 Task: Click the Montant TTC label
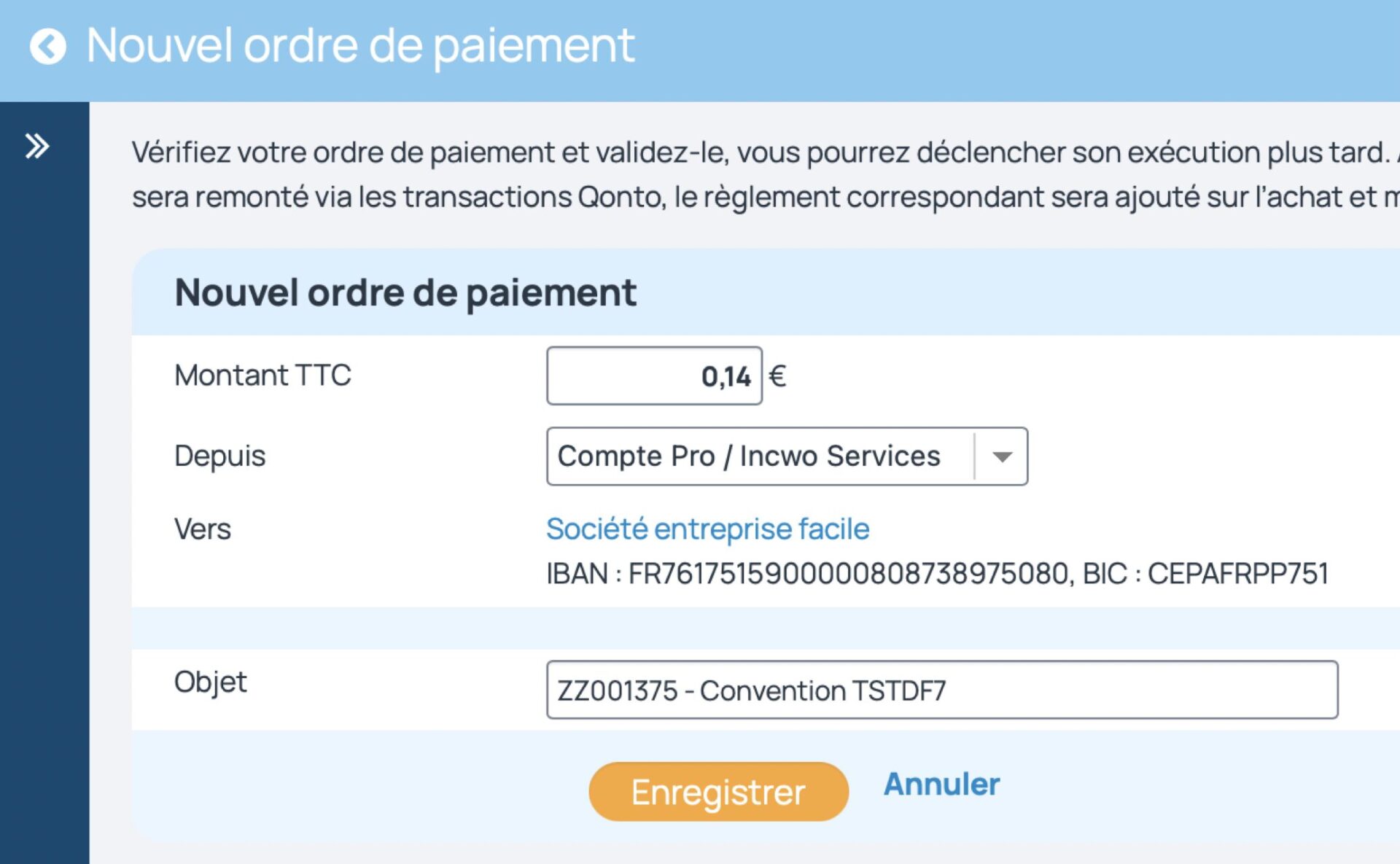point(262,375)
